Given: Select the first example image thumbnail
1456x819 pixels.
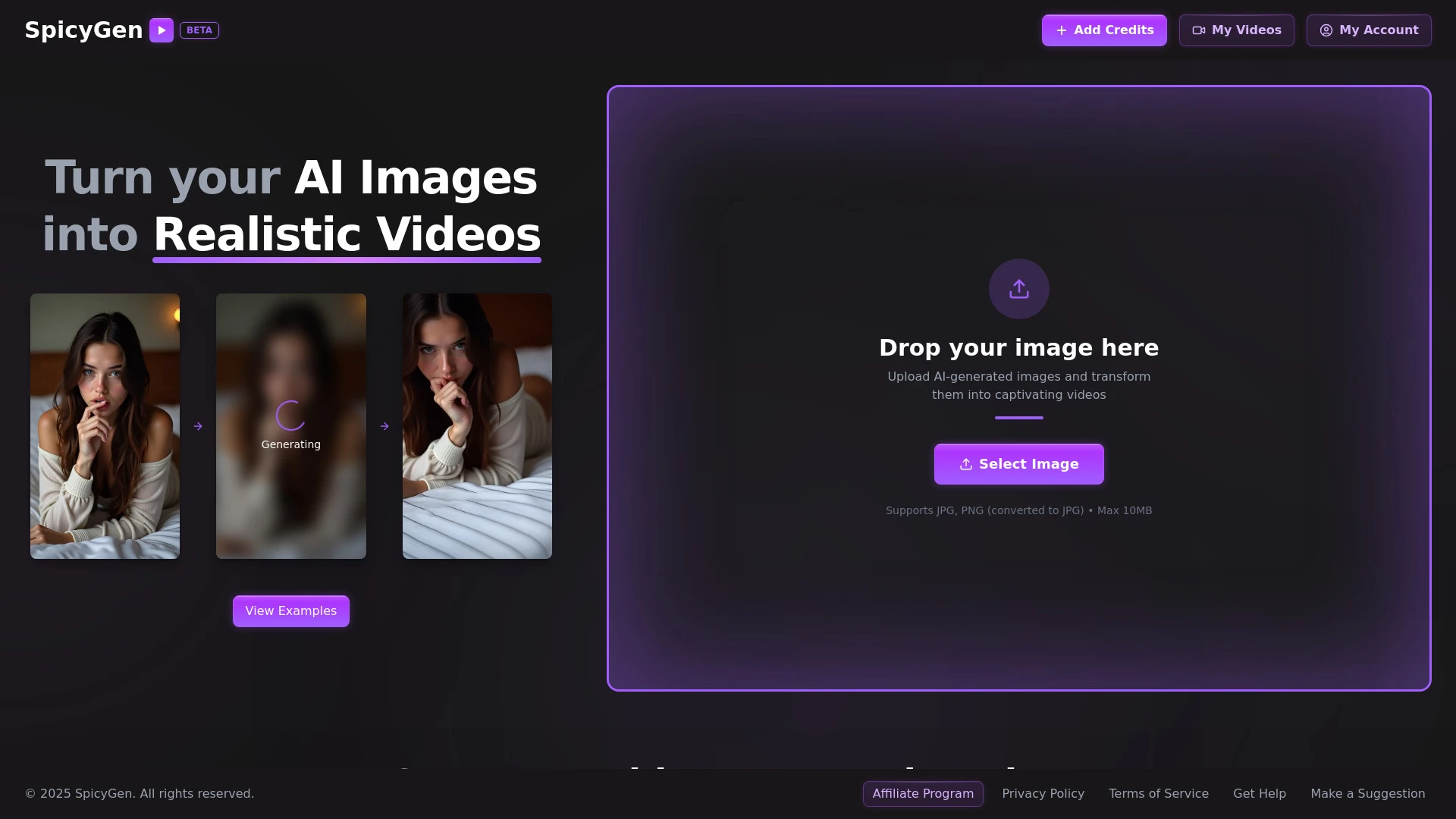Looking at the screenshot, I should pyautogui.click(x=105, y=426).
